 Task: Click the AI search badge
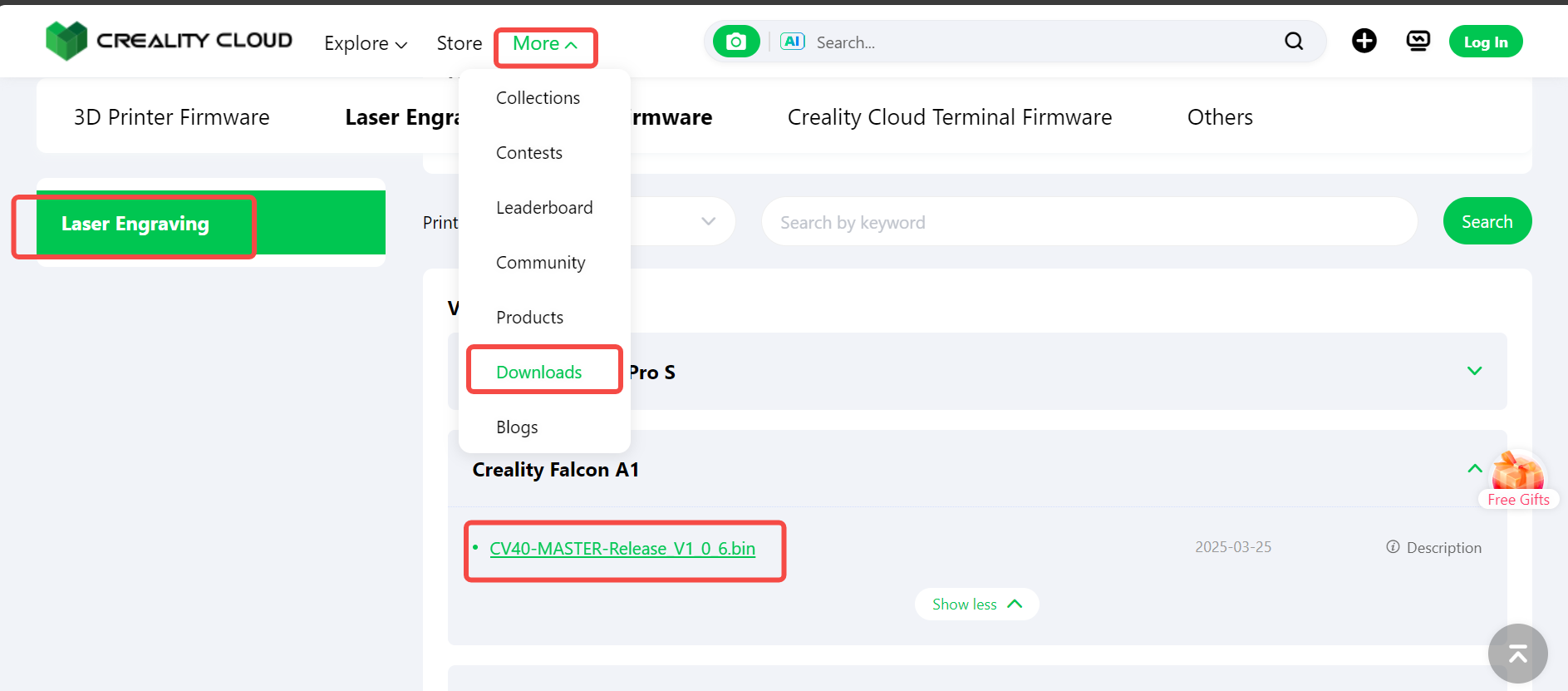[793, 42]
